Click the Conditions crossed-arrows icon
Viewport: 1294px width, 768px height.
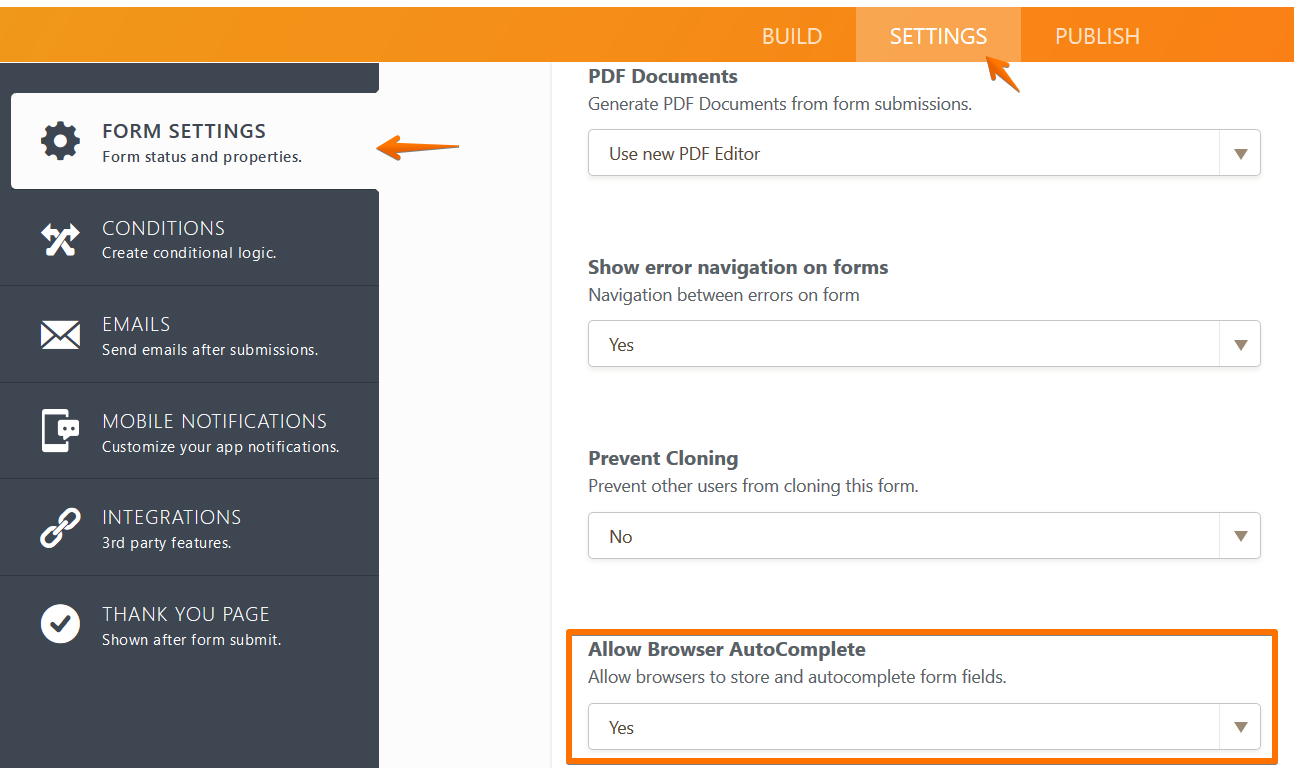pyautogui.click(x=60, y=239)
